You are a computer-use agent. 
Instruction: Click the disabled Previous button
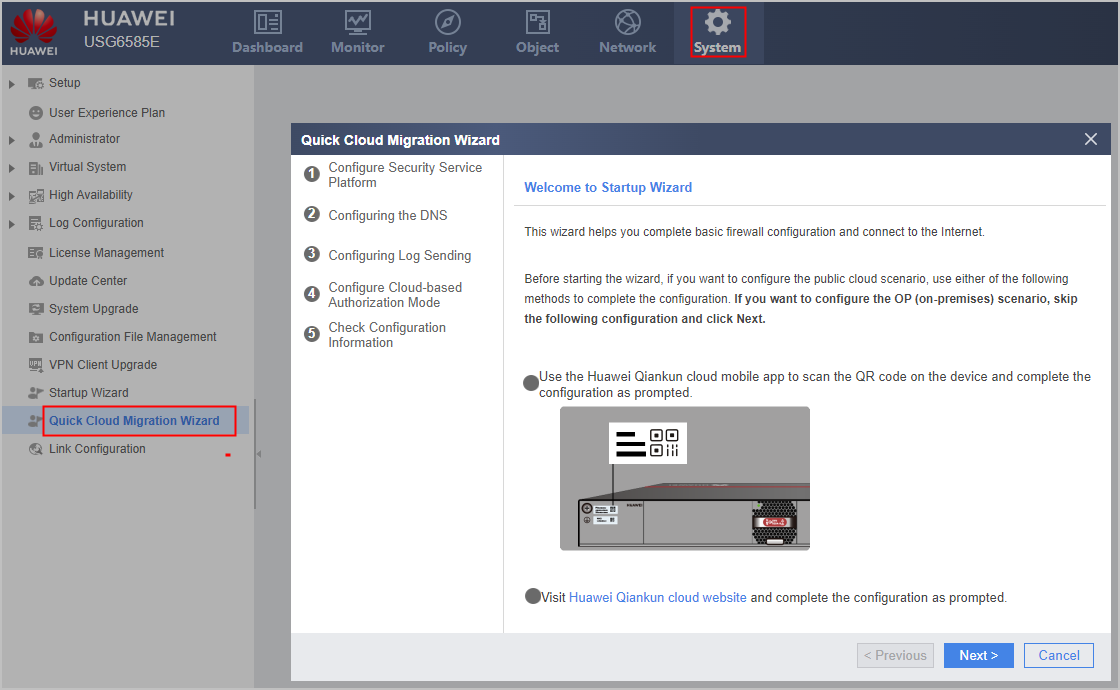click(895, 656)
